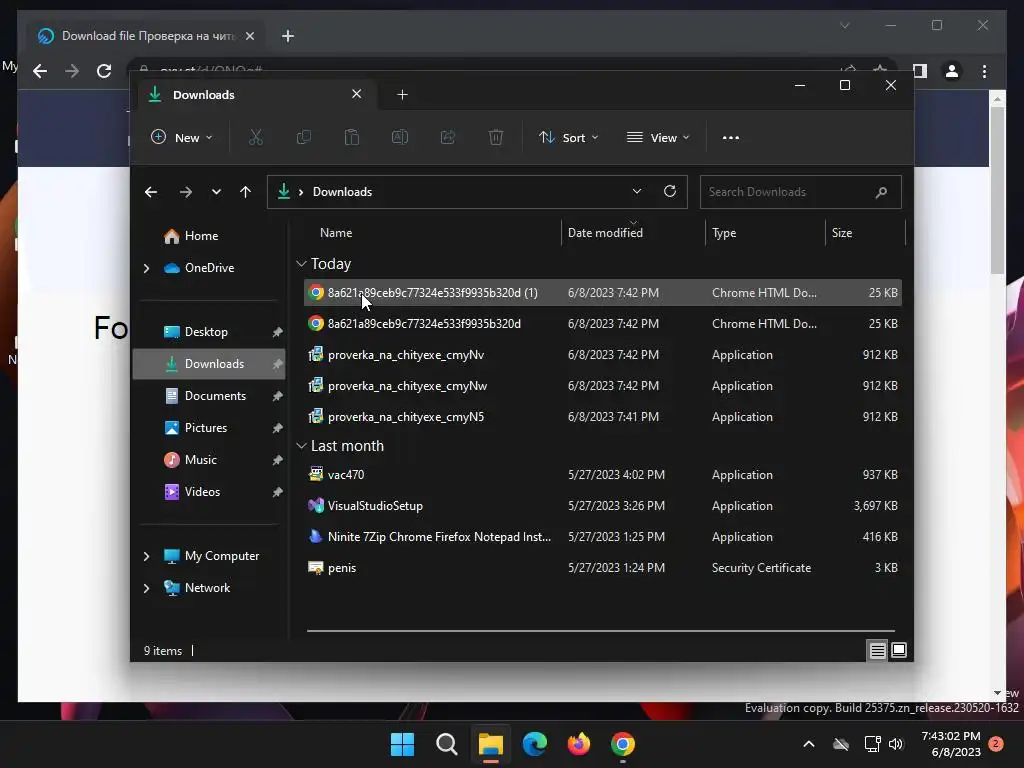This screenshot has height=768, width=1024.
Task: Open a new Chrome tab
Action: [x=288, y=36]
